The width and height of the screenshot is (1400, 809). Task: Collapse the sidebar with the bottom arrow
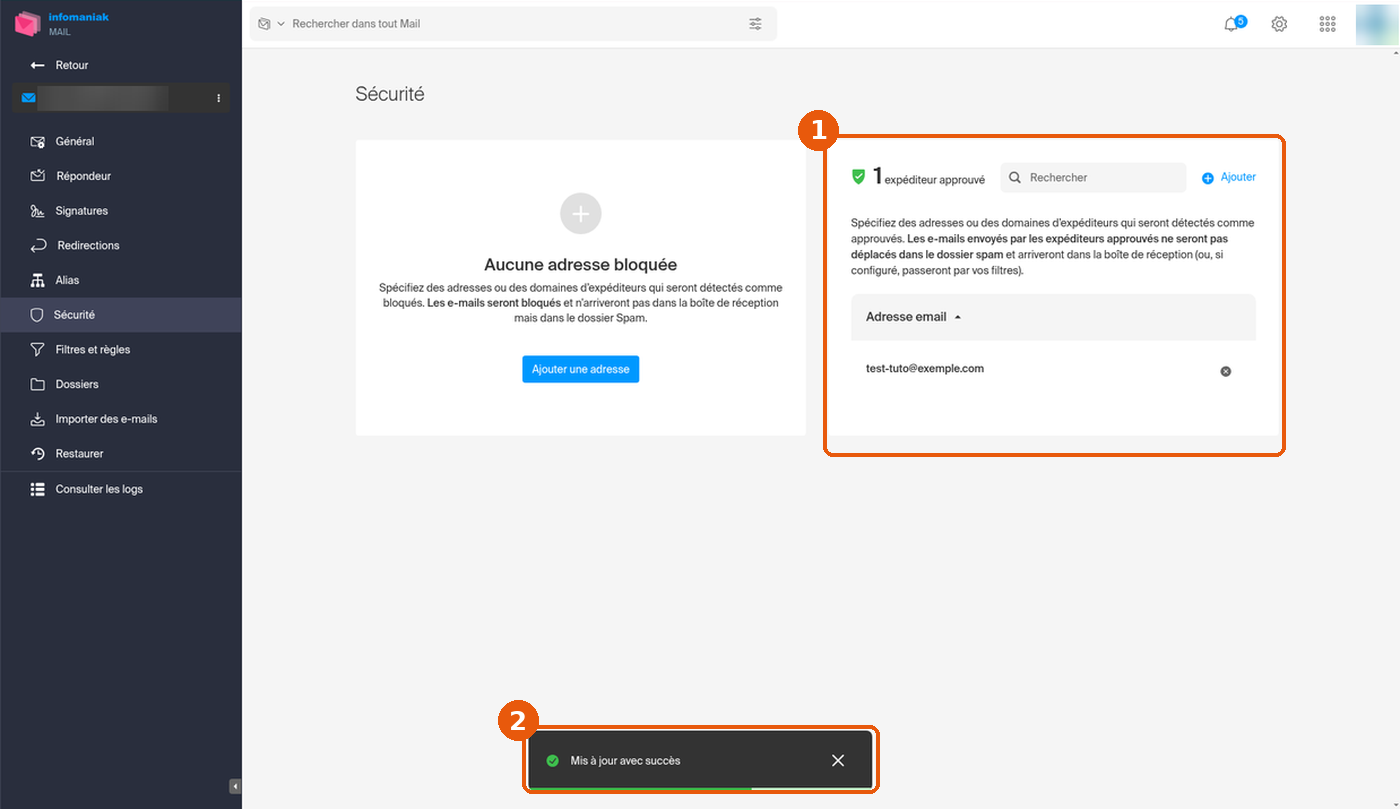point(235,786)
